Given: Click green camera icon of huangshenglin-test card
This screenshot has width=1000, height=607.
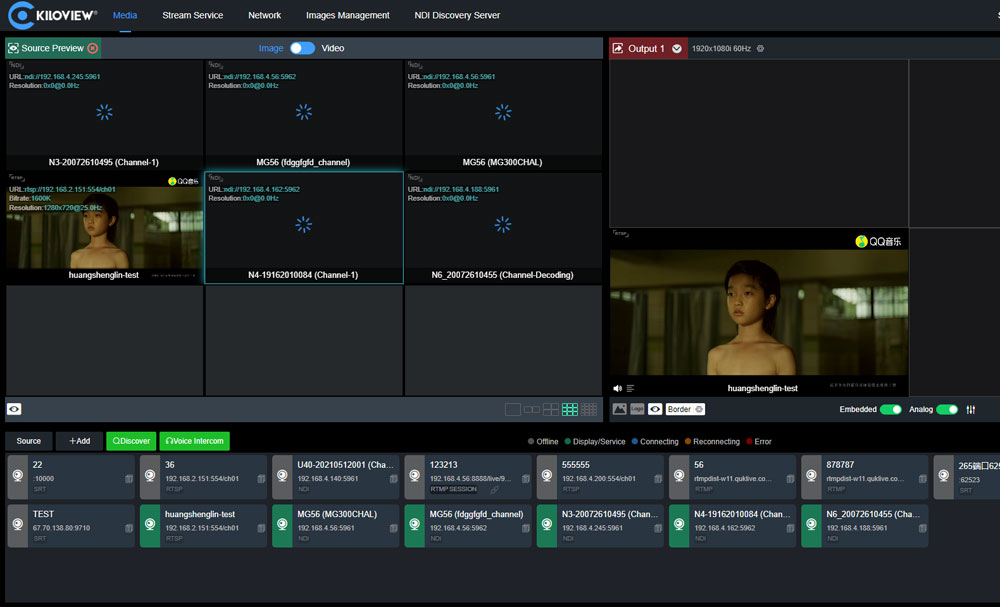Looking at the screenshot, I should 150,525.
